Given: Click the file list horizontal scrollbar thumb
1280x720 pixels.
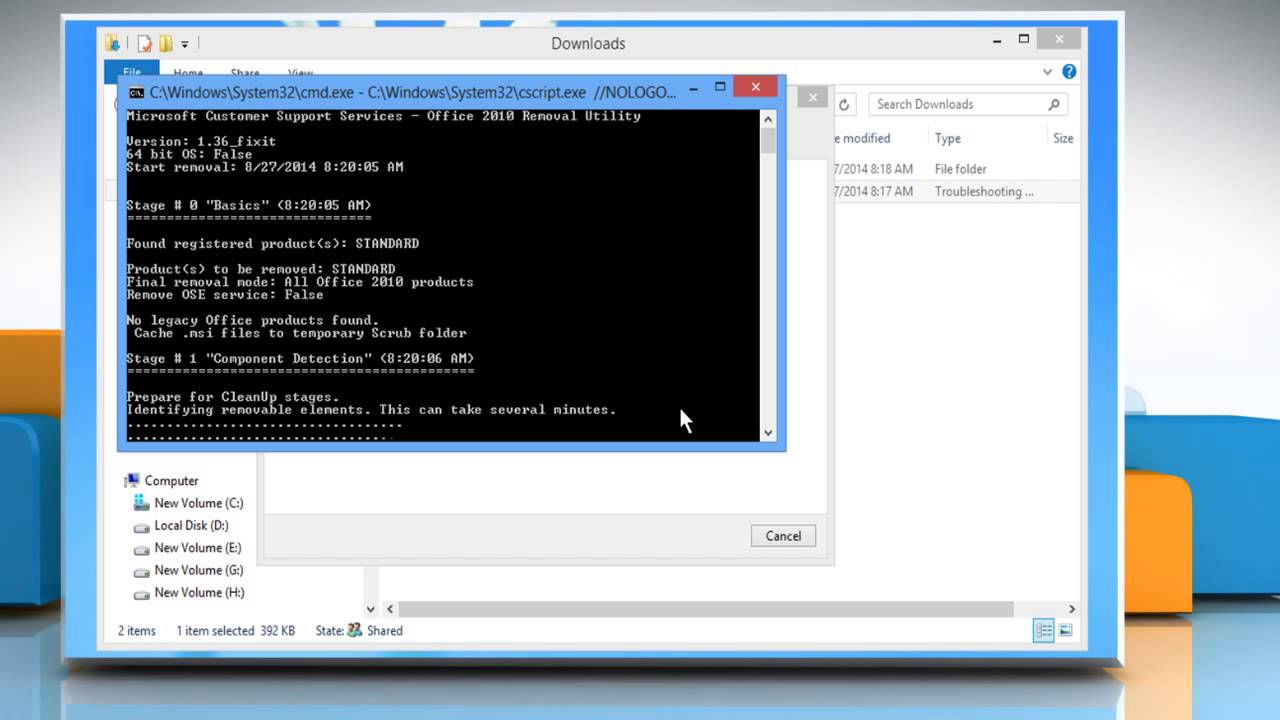Looking at the screenshot, I should coord(706,609).
